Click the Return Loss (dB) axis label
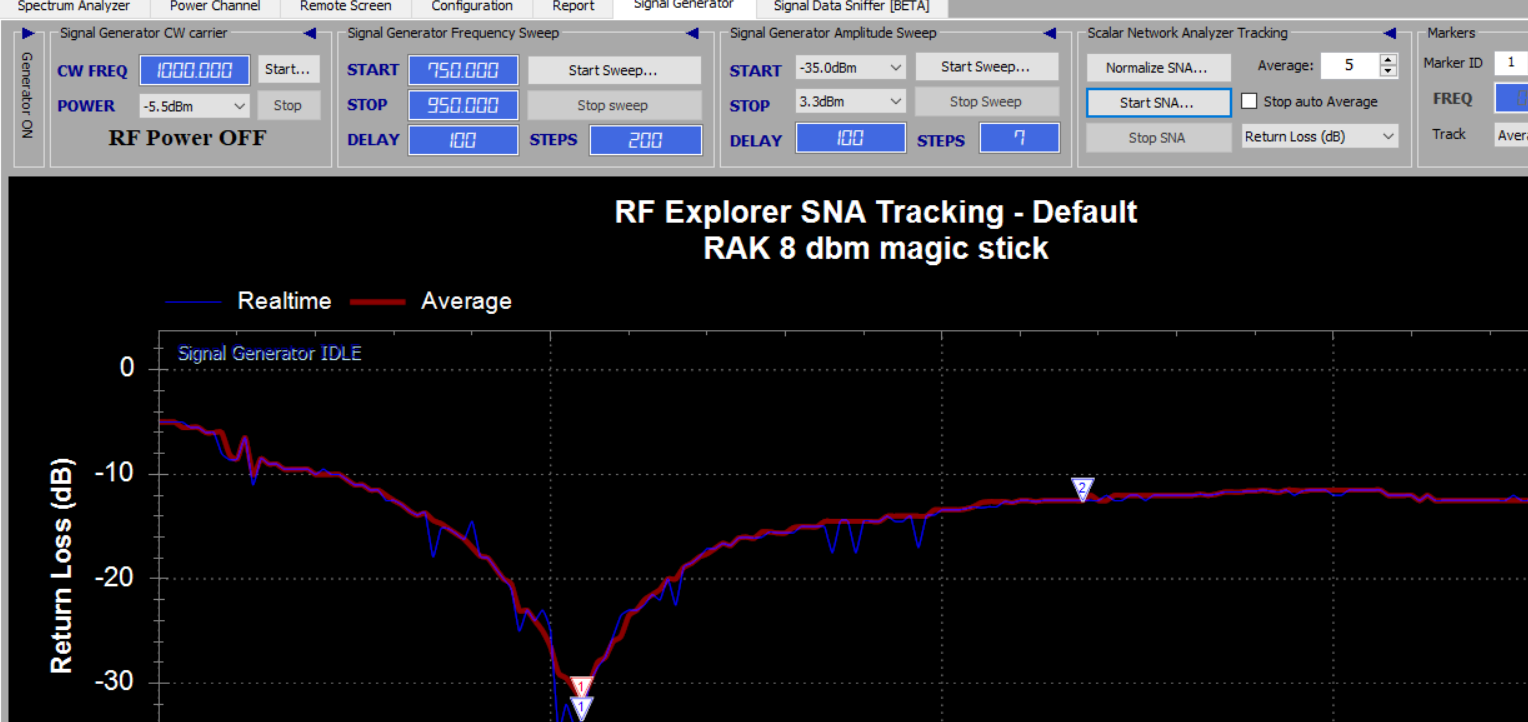Viewport: 1528px width, 722px height. click(x=62, y=566)
